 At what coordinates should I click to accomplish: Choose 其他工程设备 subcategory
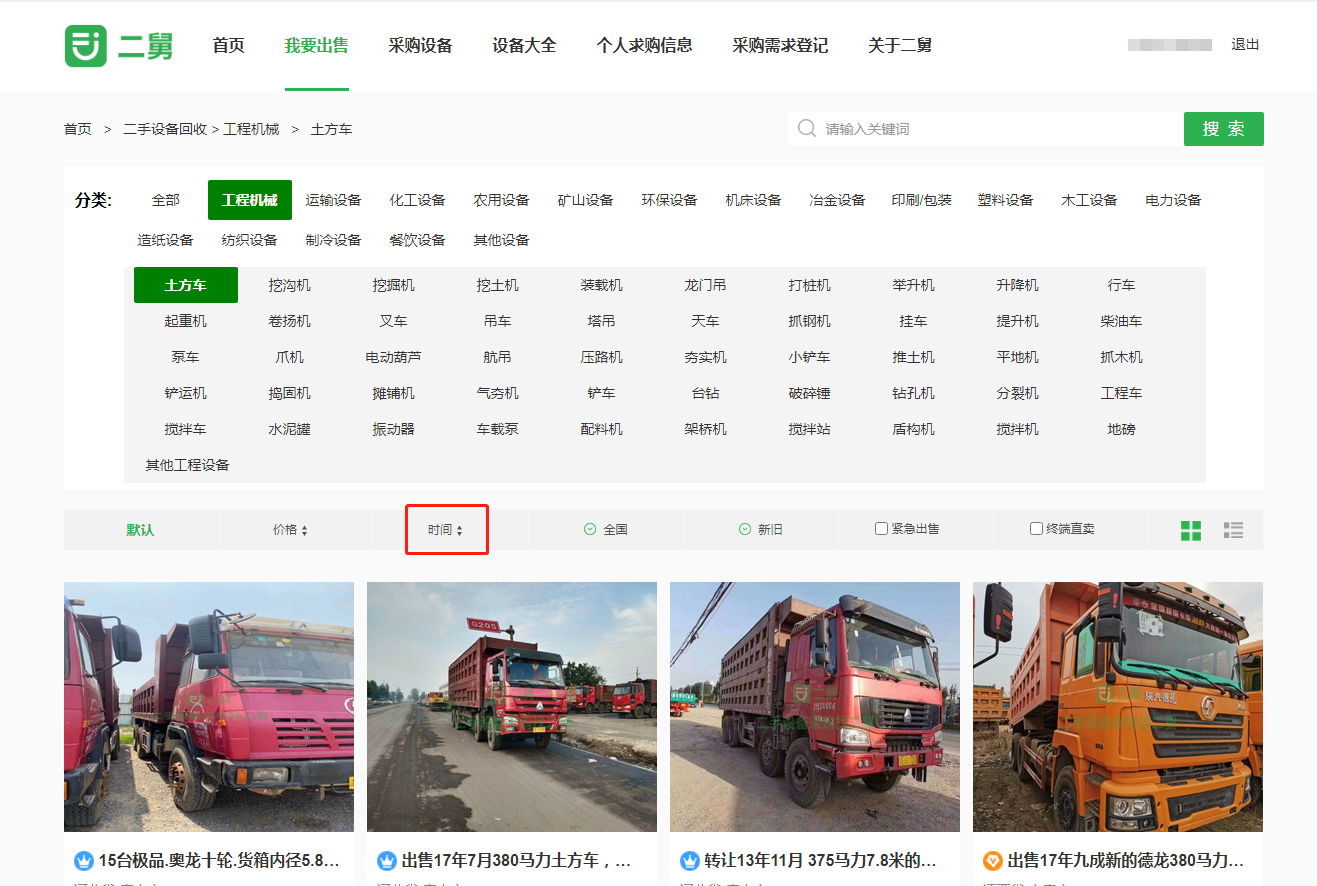coord(188,465)
